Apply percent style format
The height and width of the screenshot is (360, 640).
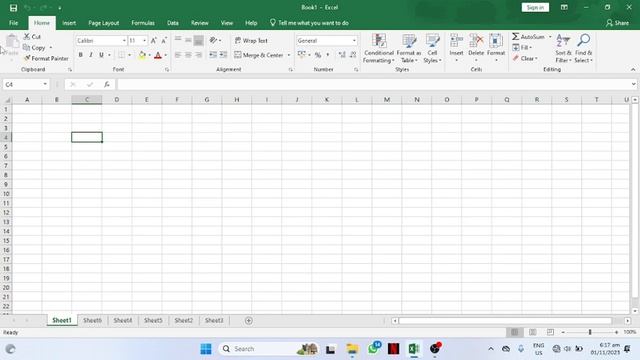[318, 55]
